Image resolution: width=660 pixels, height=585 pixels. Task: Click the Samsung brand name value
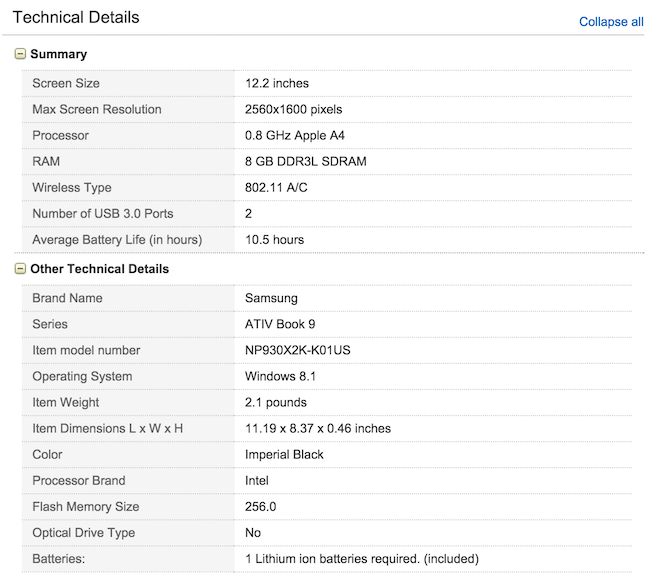[x=271, y=298]
